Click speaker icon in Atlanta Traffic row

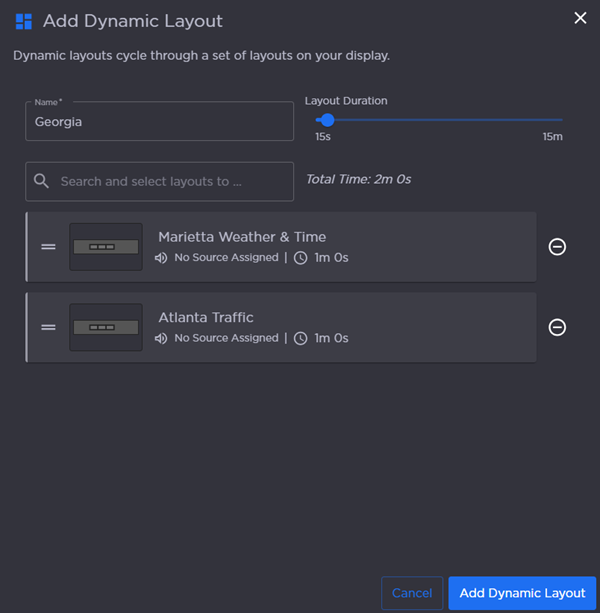tap(161, 339)
